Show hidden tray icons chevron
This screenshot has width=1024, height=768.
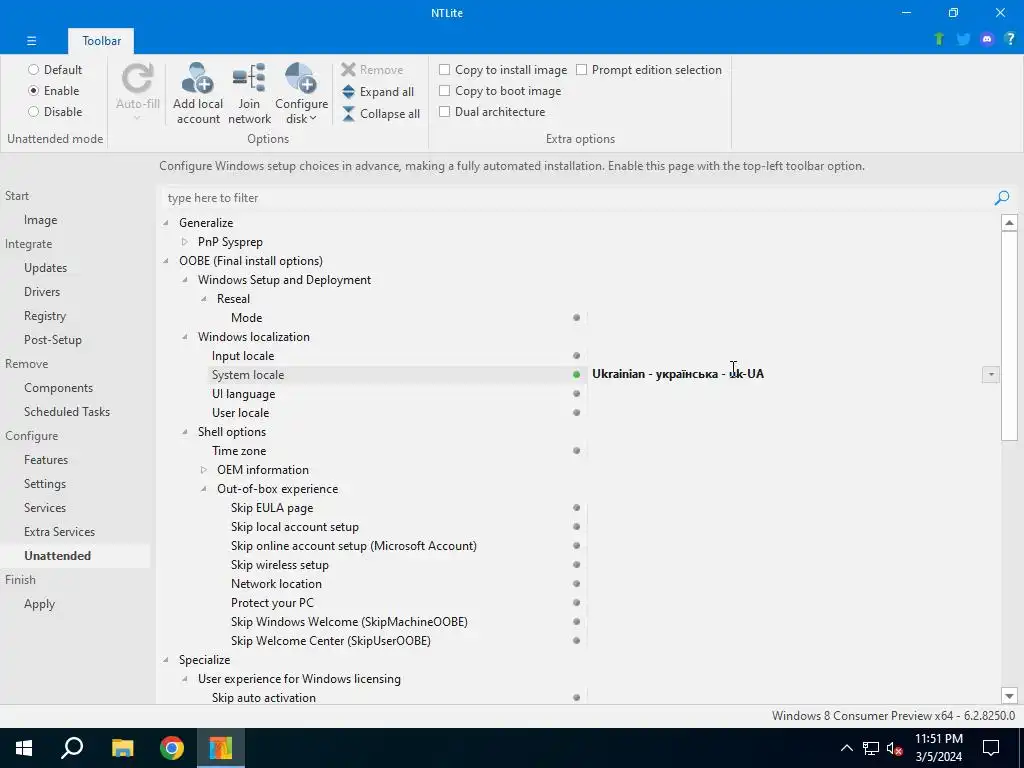tap(846, 748)
